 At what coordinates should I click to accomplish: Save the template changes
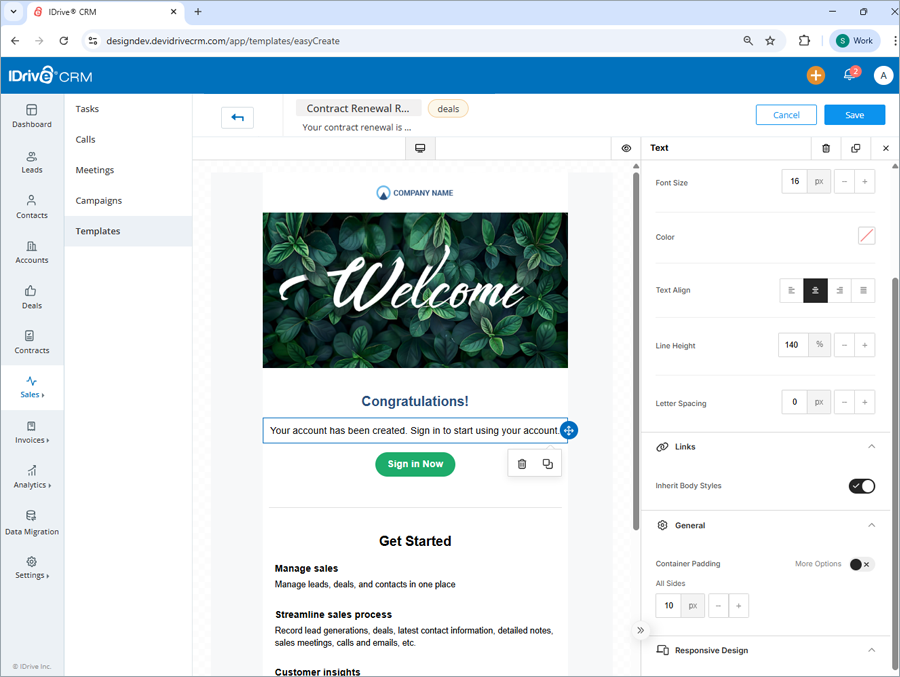click(x=854, y=114)
